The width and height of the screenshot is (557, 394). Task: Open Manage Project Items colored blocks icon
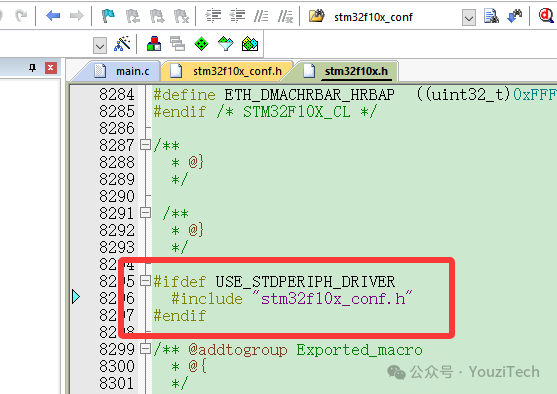click(x=154, y=44)
